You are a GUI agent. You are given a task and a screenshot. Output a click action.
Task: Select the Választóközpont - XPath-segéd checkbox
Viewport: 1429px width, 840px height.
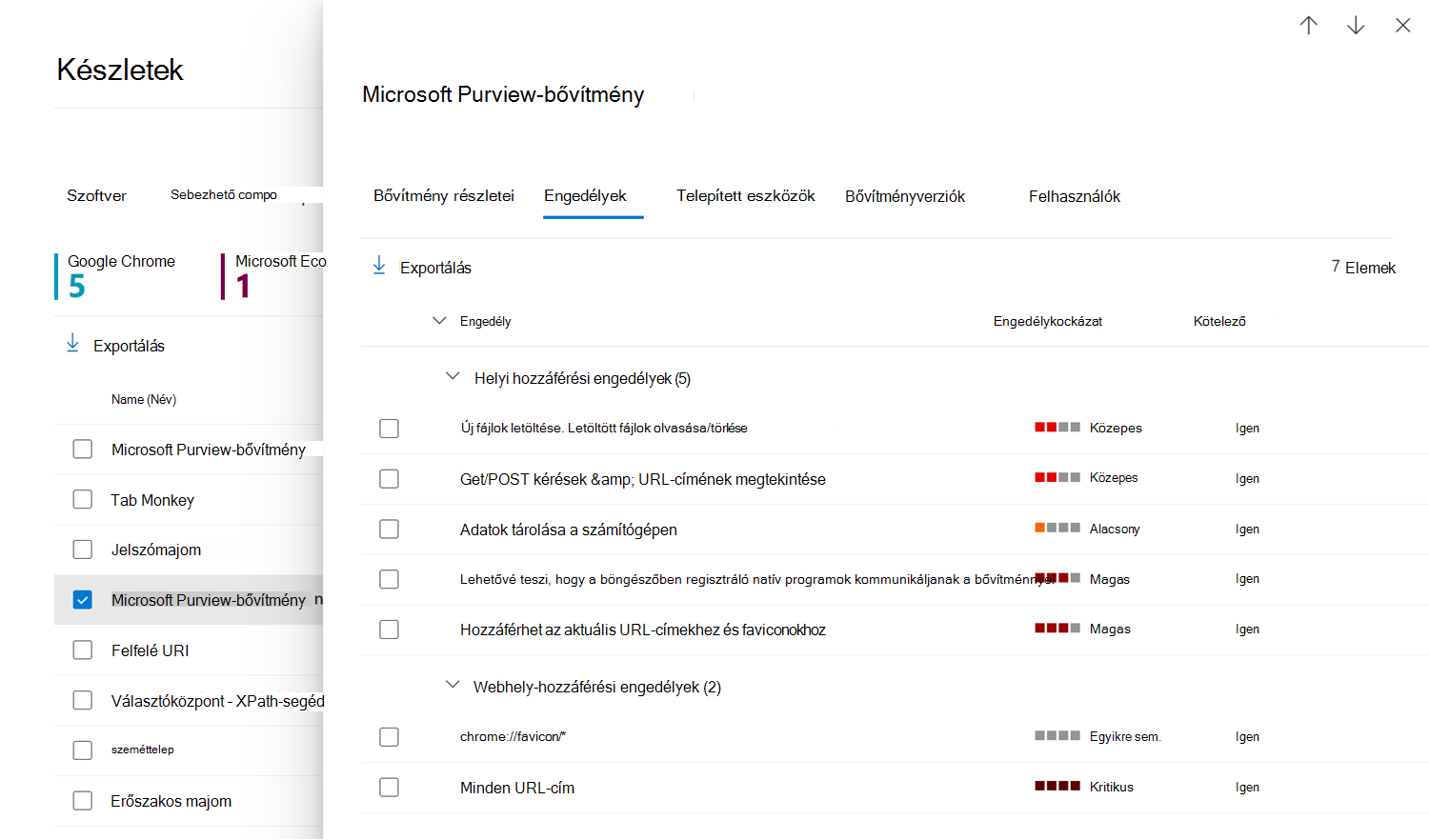tap(83, 701)
